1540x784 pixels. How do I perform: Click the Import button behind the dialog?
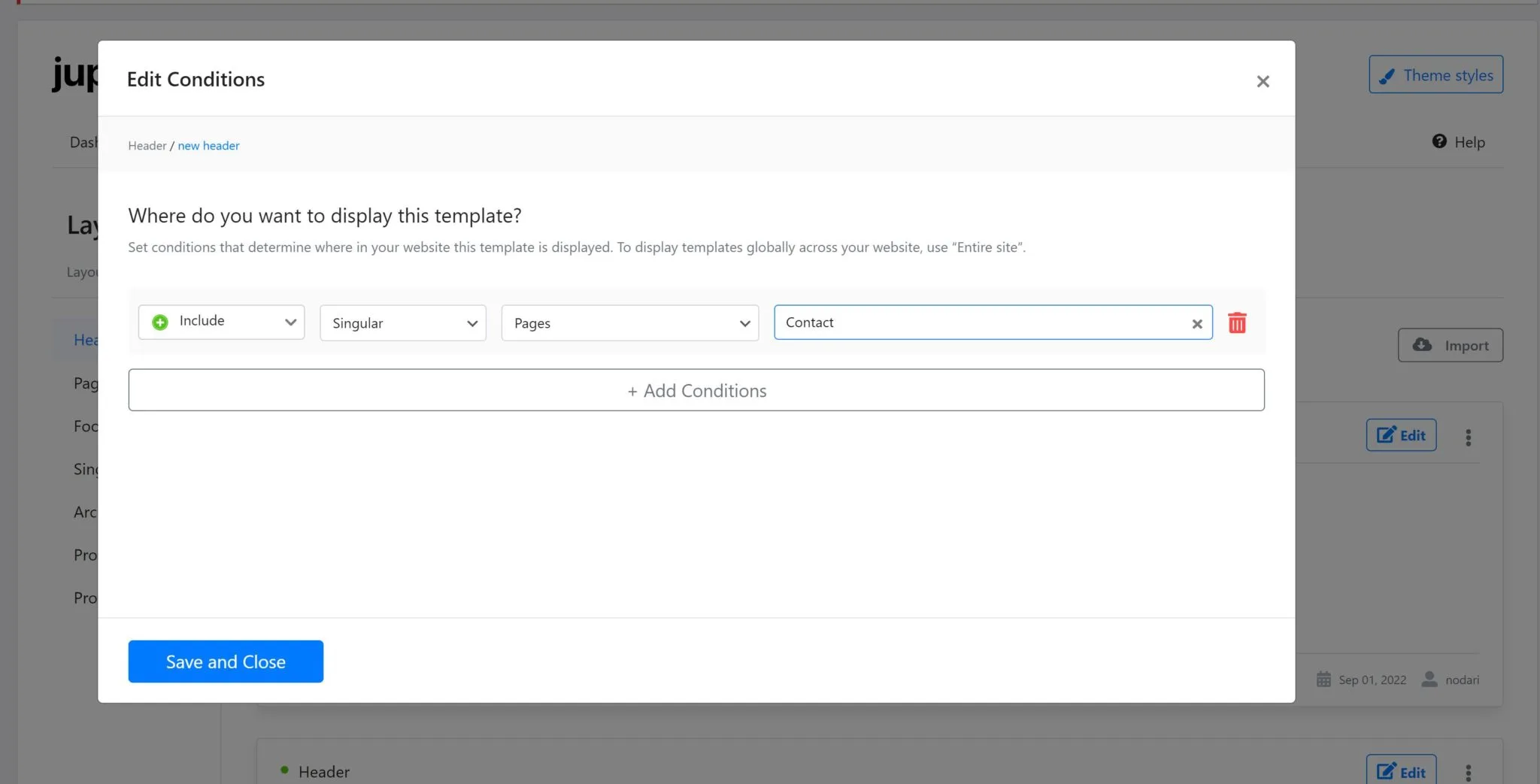coord(1451,345)
